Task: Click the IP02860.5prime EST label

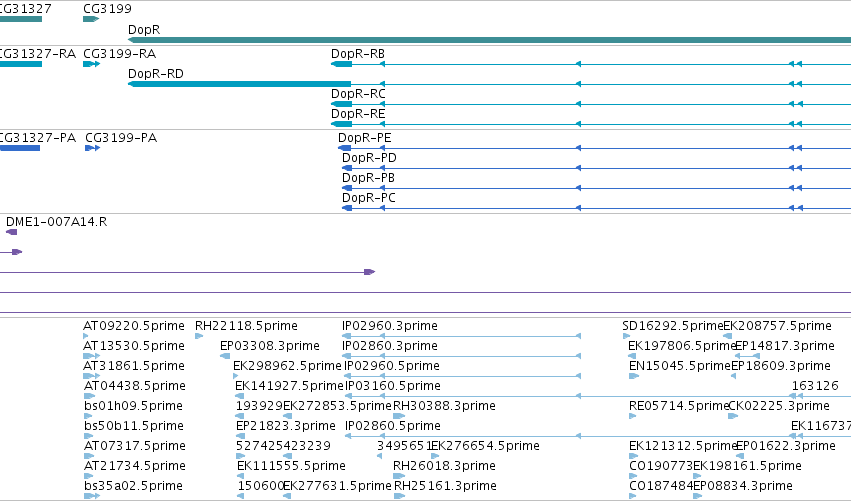Action: point(393,427)
